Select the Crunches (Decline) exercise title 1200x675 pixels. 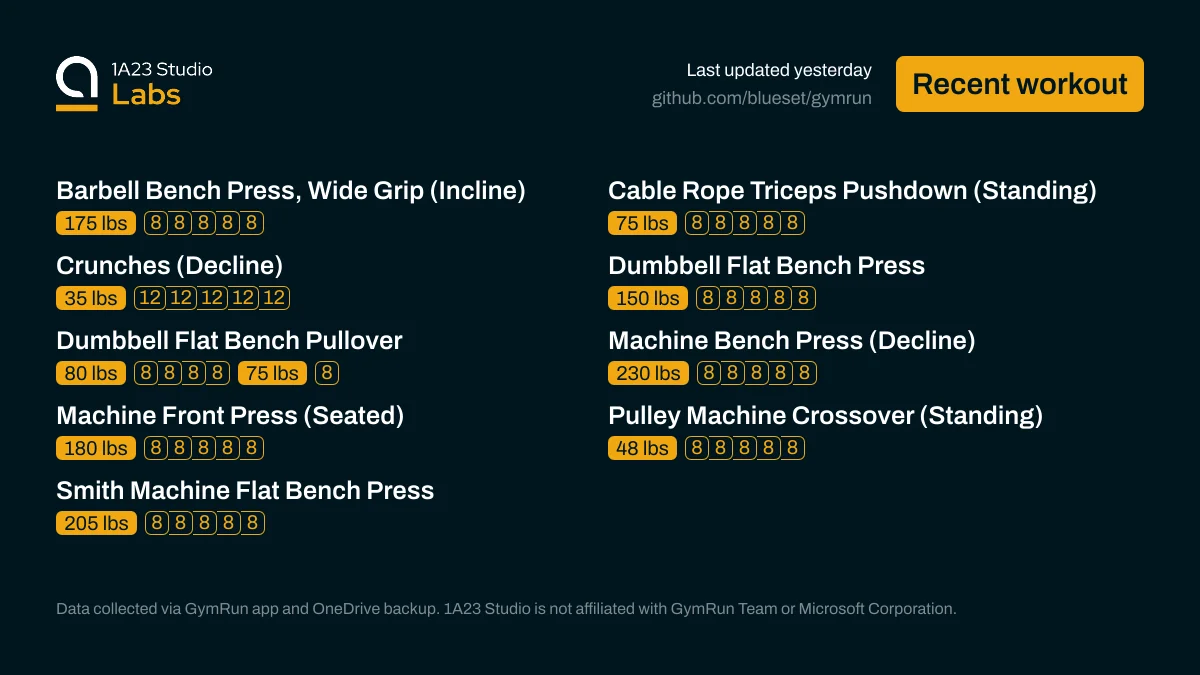(169, 265)
